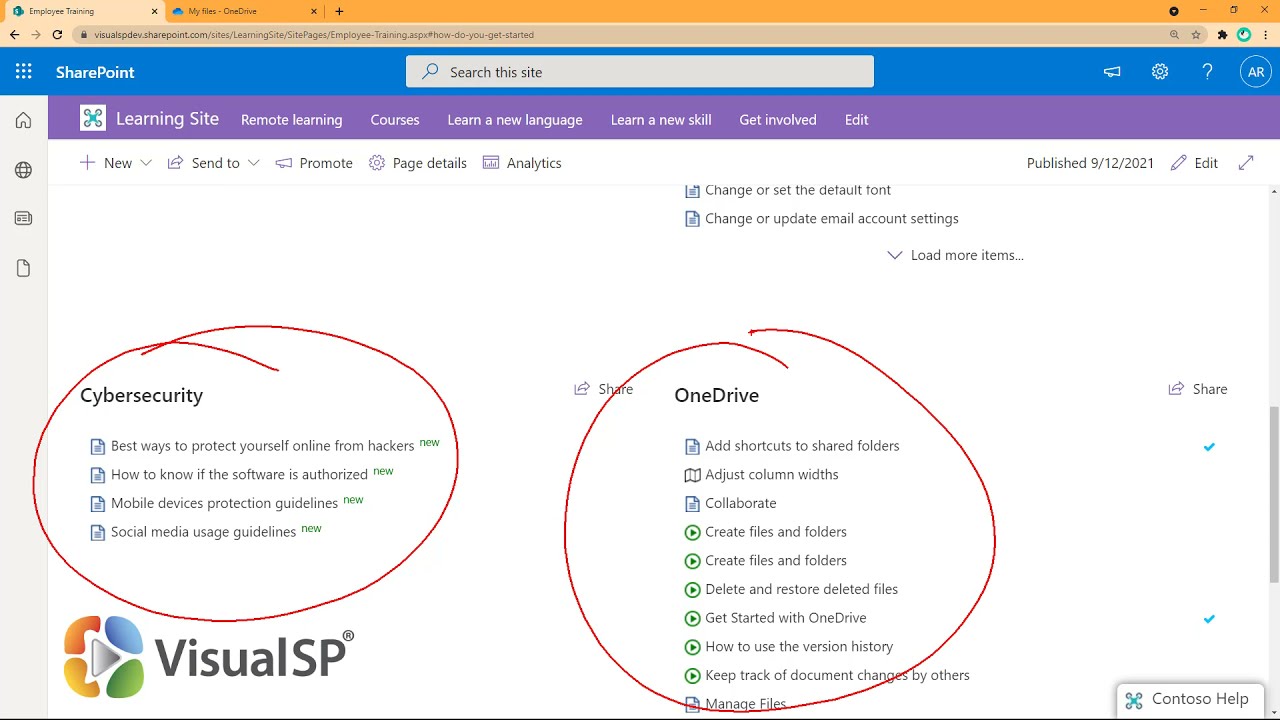1280x720 pixels.
Task: Open My sites globe icon in sidebar
Action: 23,170
